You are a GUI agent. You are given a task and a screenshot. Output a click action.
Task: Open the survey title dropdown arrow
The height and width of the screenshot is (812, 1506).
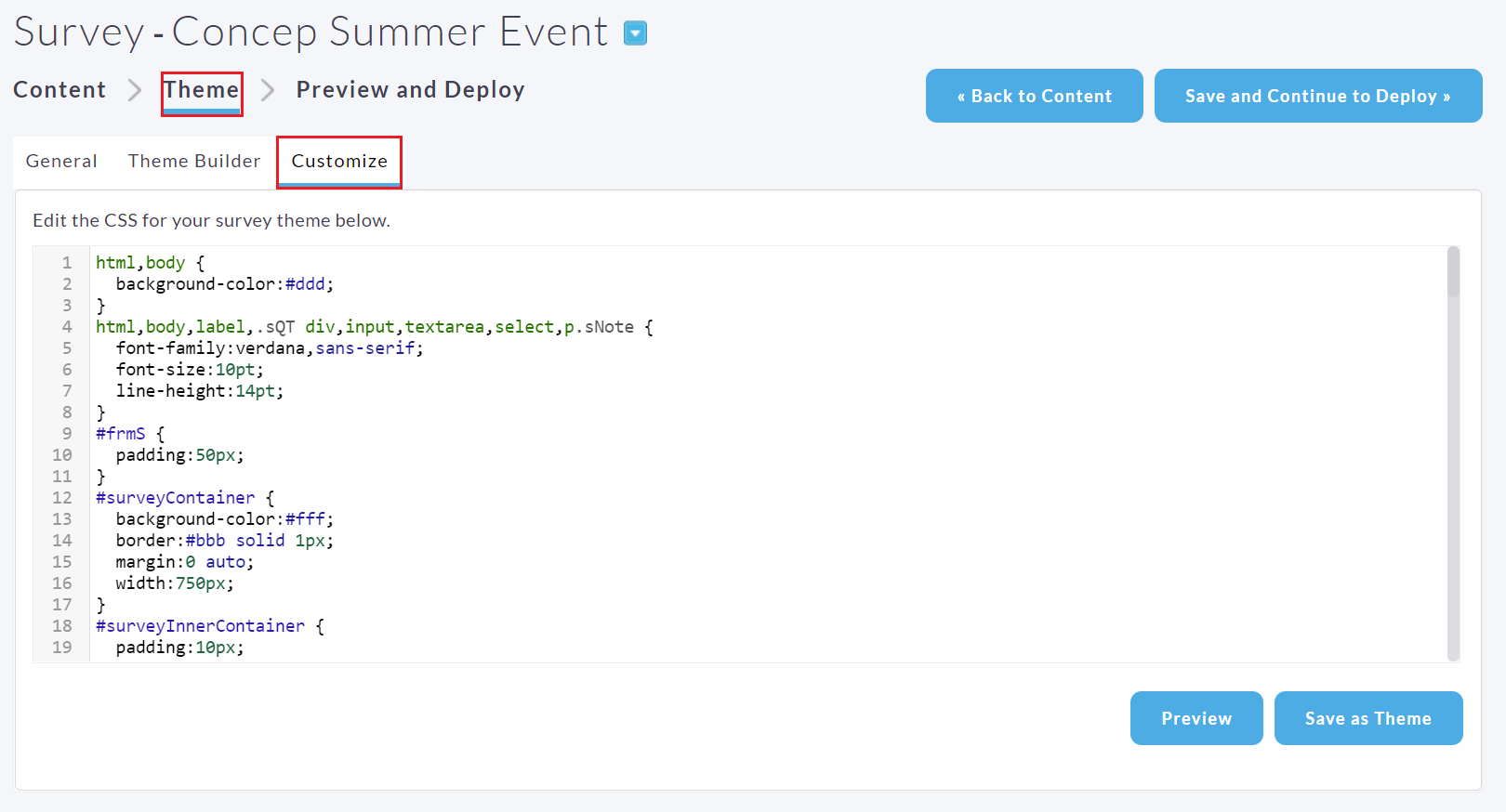coord(635,33)
